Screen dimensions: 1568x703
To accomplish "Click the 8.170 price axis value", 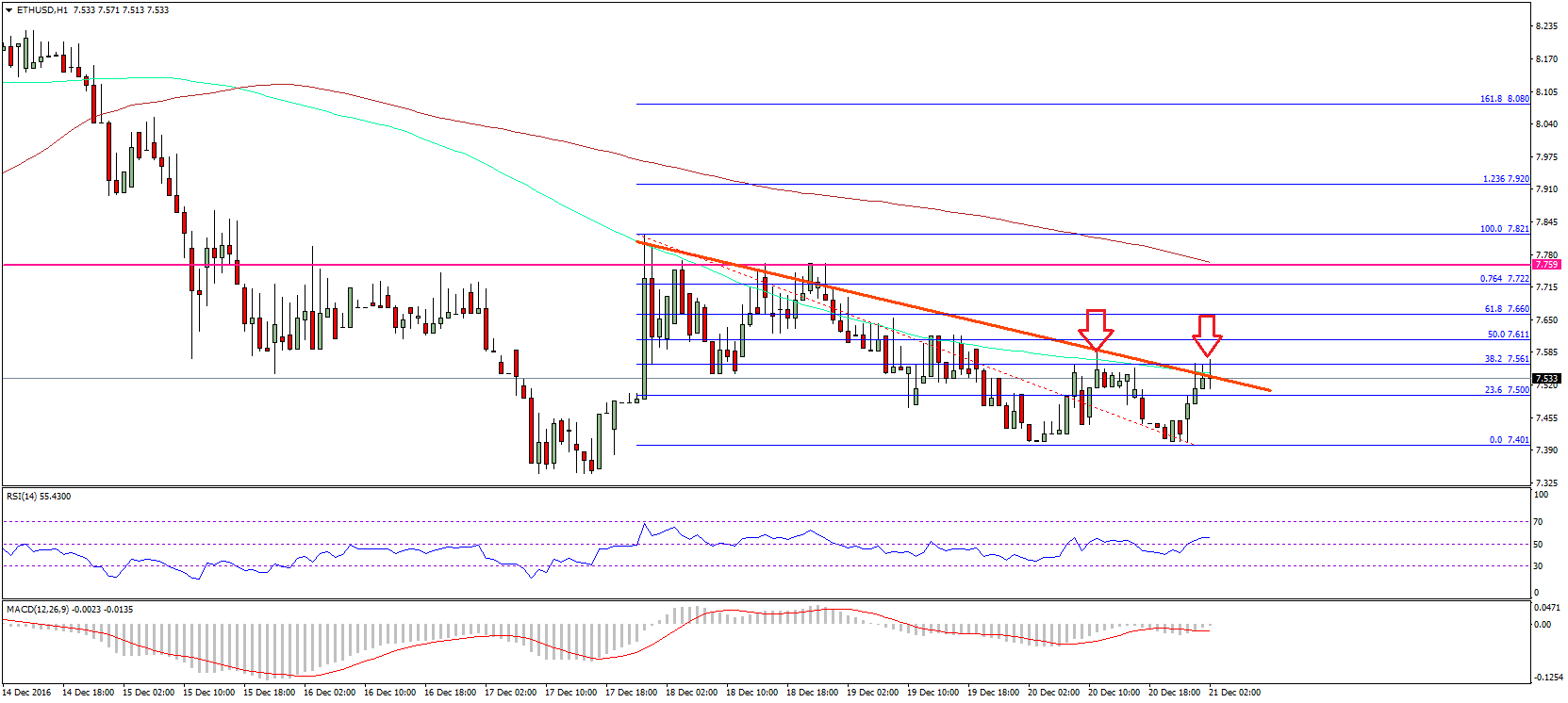I will pyautogui.click(x=1546, y=58).
